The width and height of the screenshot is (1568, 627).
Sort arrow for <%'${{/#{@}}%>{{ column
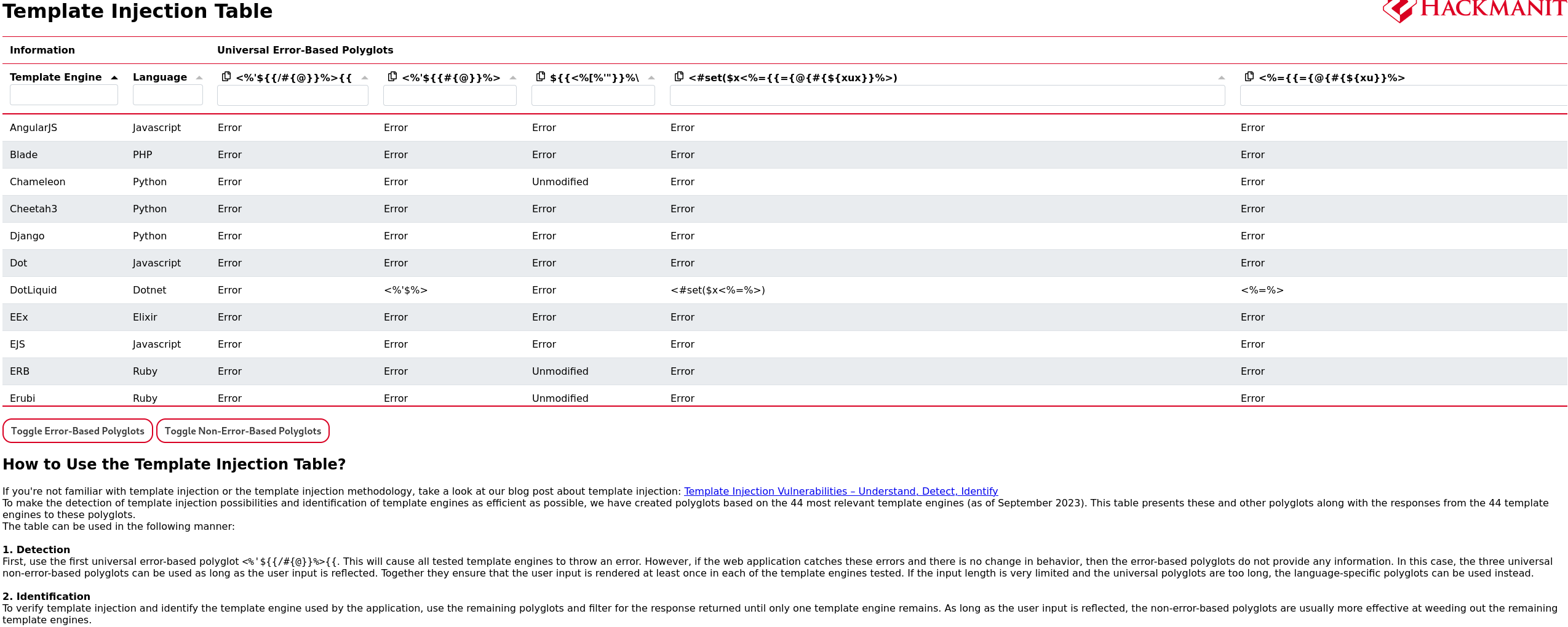(365, 78)
